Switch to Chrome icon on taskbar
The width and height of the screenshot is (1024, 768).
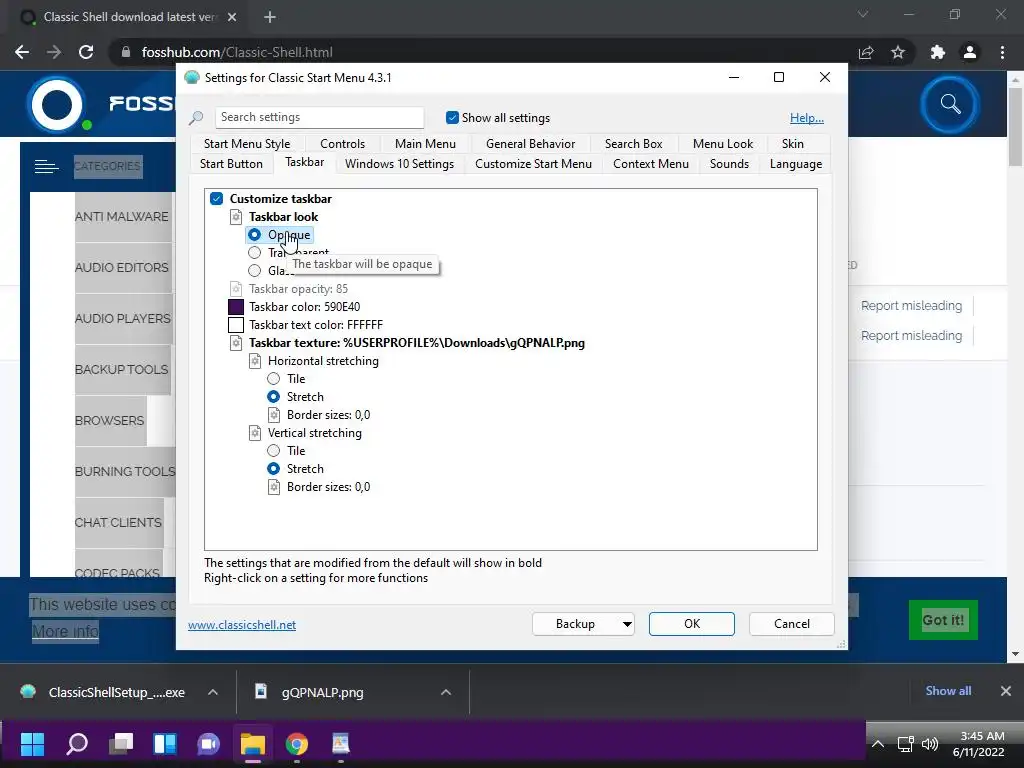point(296,744)
